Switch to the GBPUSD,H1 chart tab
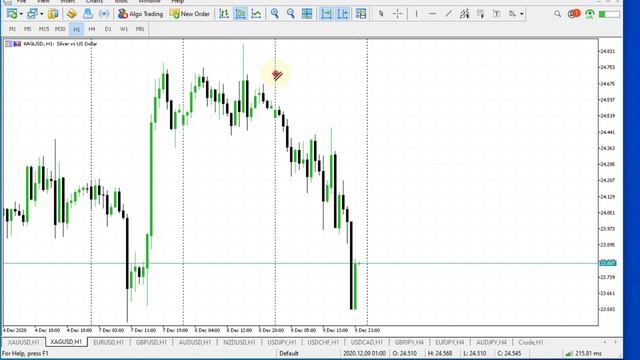The width and height of the screenshot is (640, 360). (x=151, y=342)
